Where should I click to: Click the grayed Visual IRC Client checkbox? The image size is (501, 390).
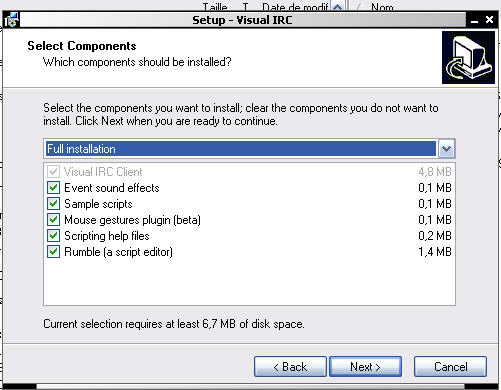[x=53, y=172]
